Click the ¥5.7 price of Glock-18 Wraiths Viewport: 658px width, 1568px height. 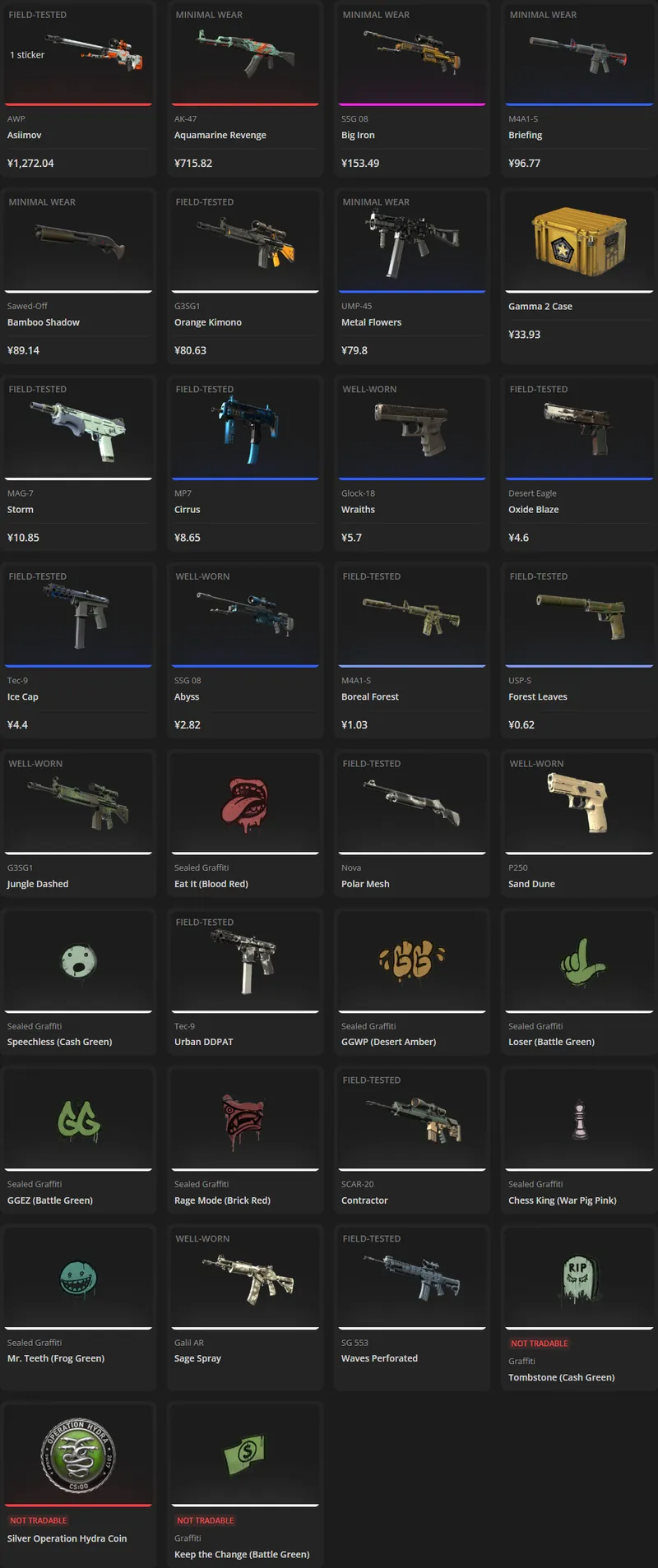[x=351, y=538]
